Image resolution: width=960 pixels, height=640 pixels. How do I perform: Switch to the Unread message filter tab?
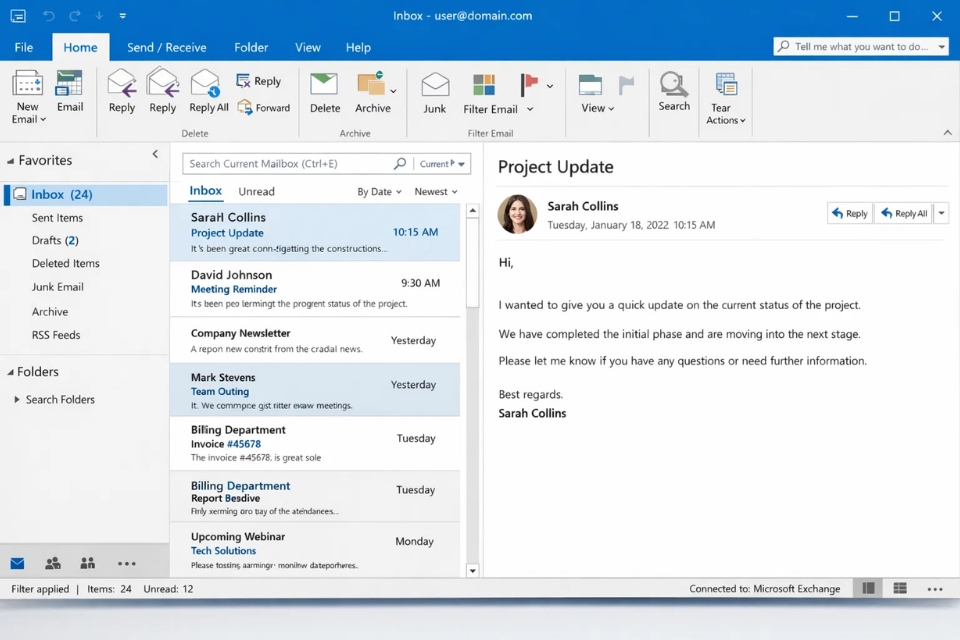tap(256, 191)
